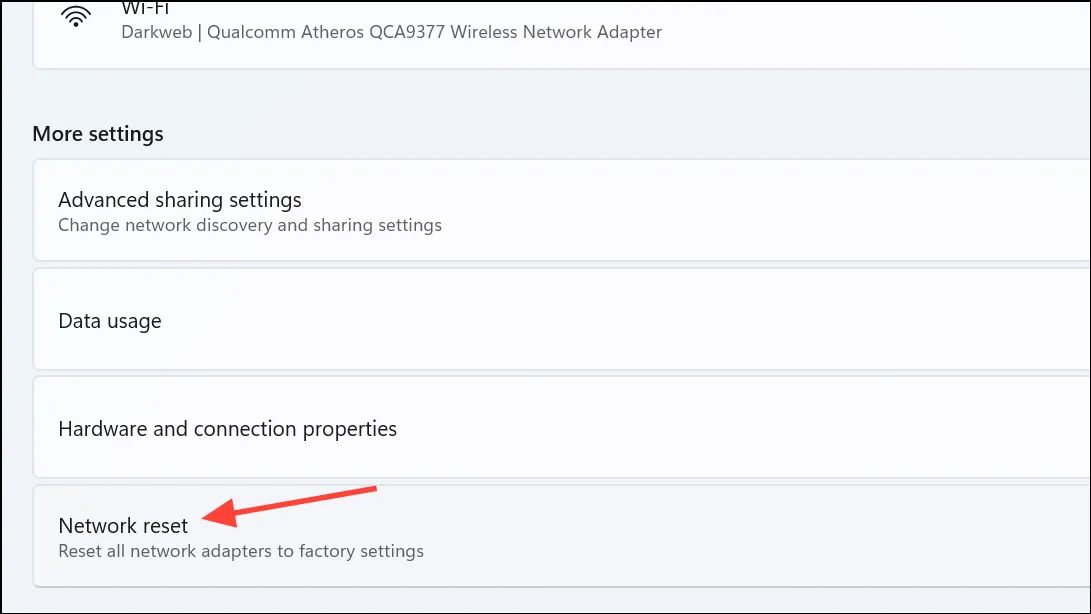Screen dimensions: 1091x614
Task: Click the Wi-Fi signal icon
Action: point(76,16)
